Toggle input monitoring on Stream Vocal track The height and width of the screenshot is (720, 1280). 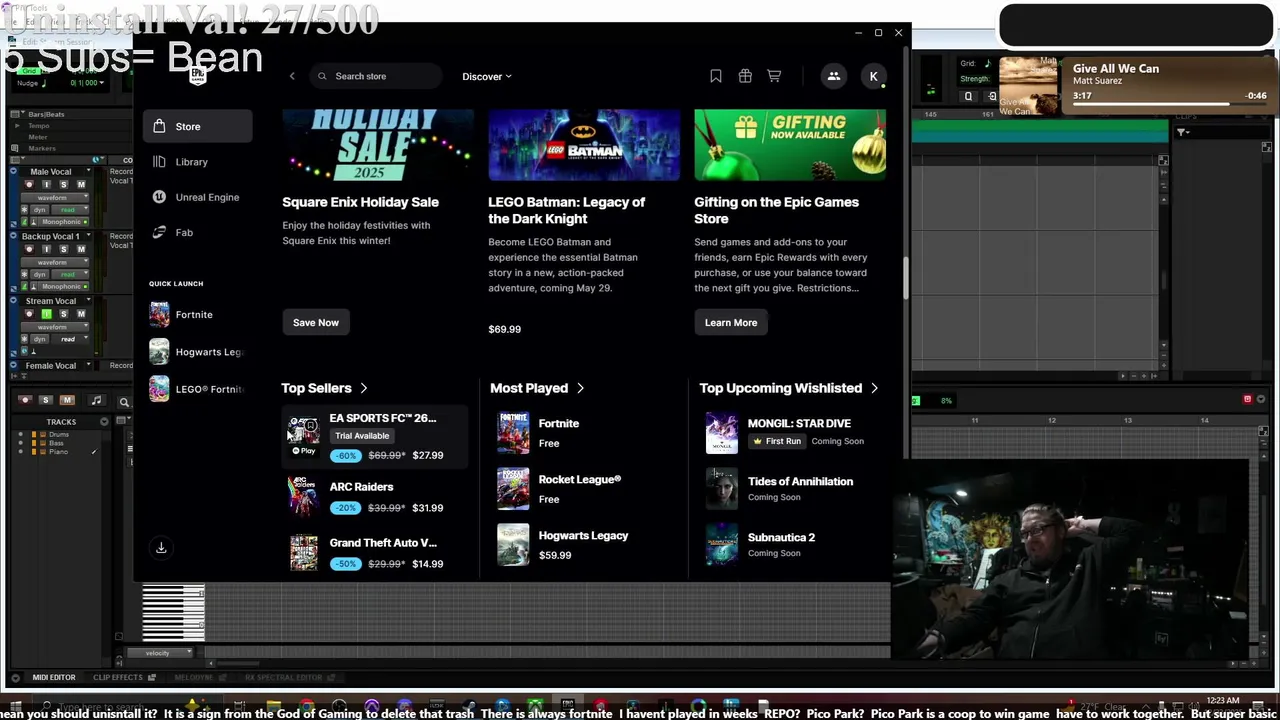[x=46, y=314]
